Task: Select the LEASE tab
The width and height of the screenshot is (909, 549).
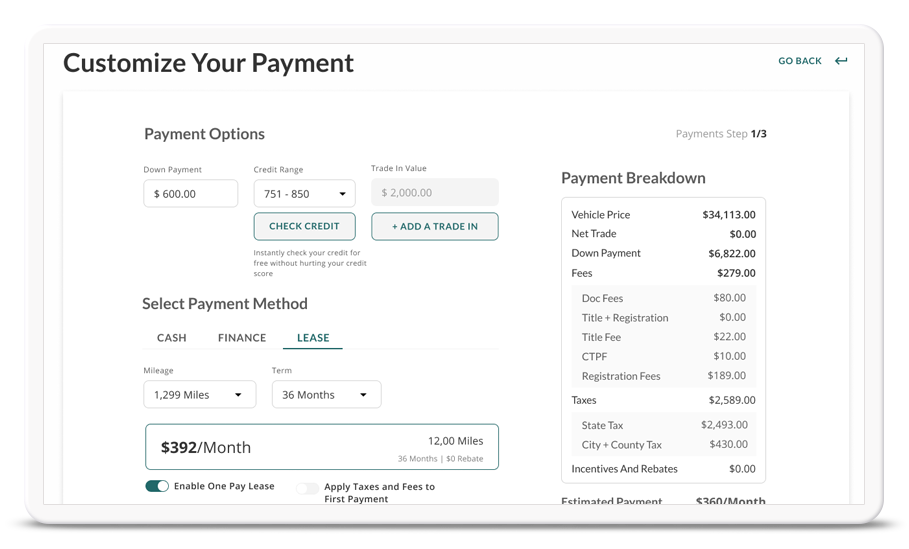Action: click(313, 338)
